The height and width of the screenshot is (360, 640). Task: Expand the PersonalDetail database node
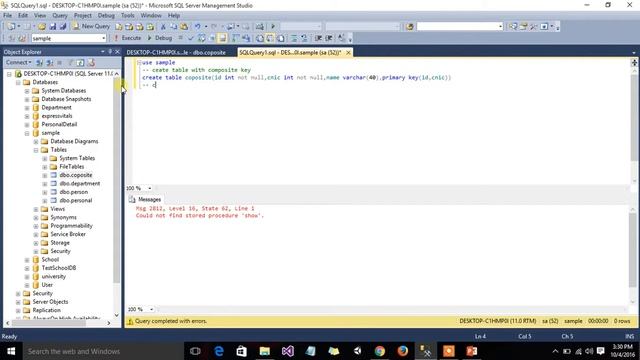coord(27,124)
